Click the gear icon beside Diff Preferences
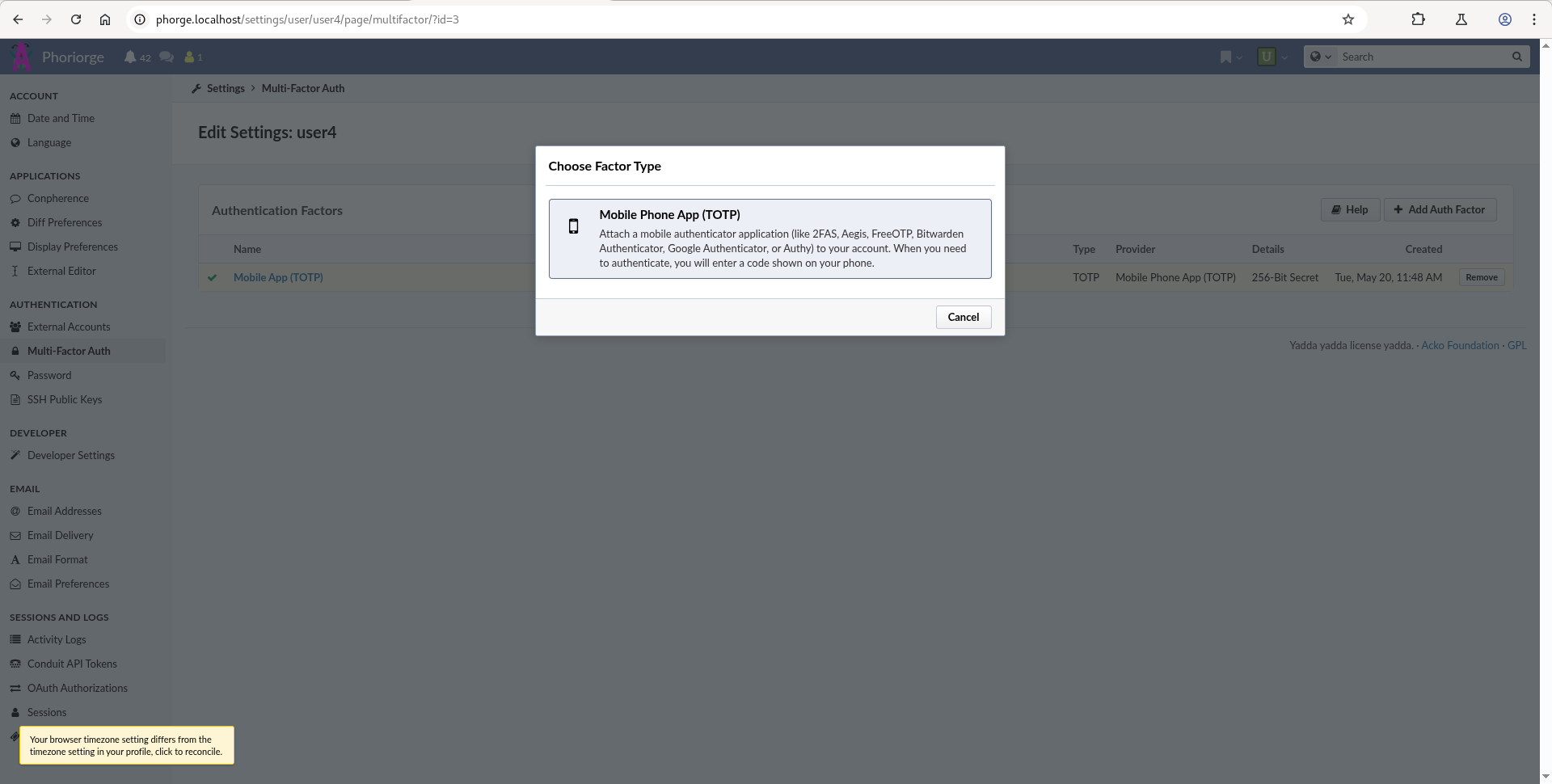This screenshot has width=1552, height=784. (15, 222)
